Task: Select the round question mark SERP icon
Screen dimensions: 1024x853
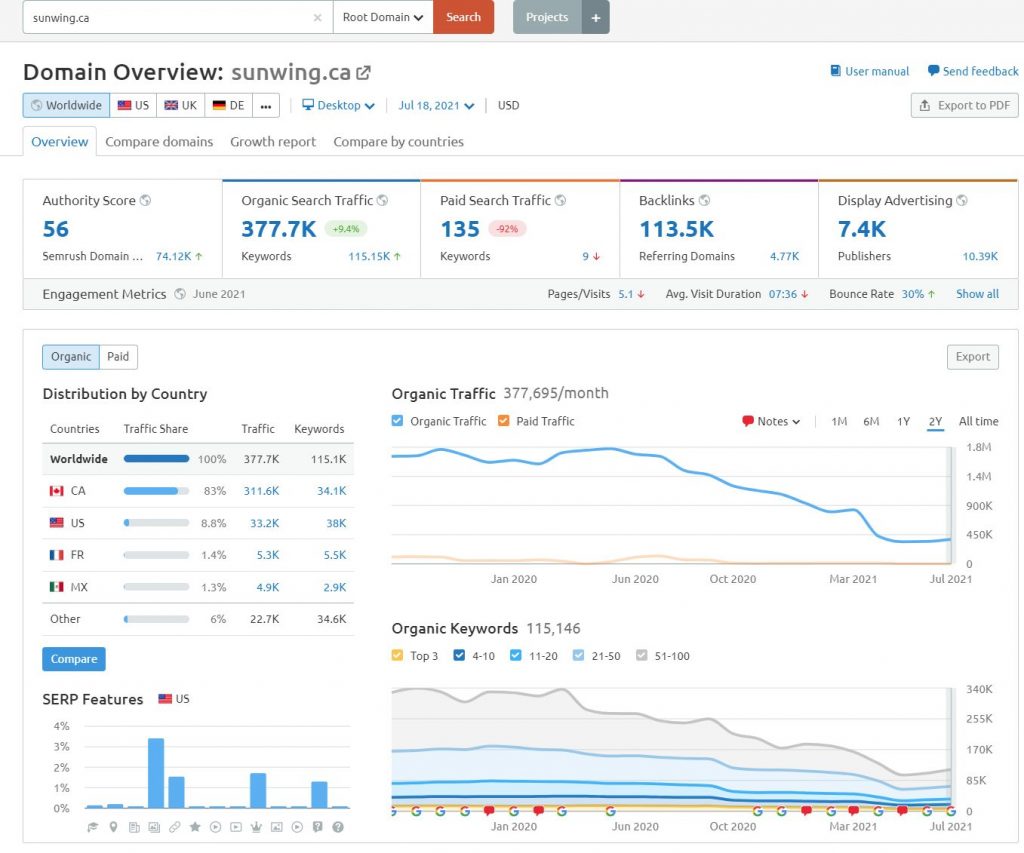Action: point(338,827)
